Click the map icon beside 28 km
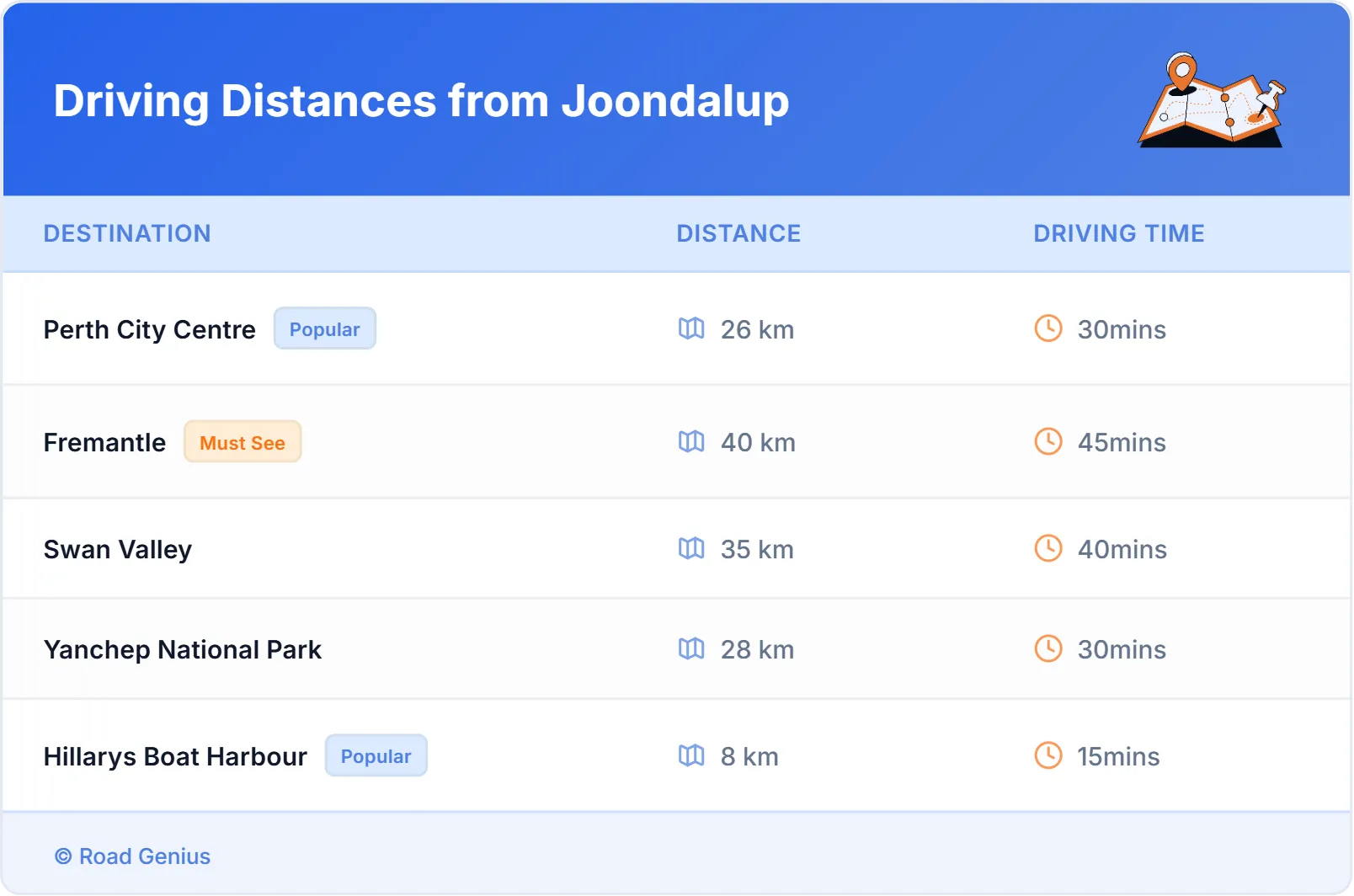The image size is (1354, 896). pos(691,648)
